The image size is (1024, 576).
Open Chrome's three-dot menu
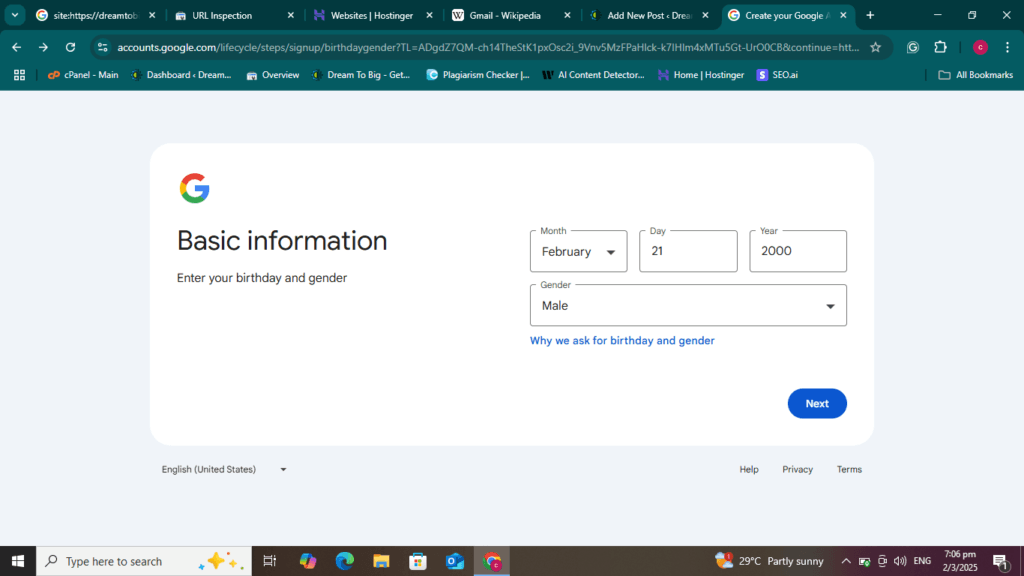1008,47
